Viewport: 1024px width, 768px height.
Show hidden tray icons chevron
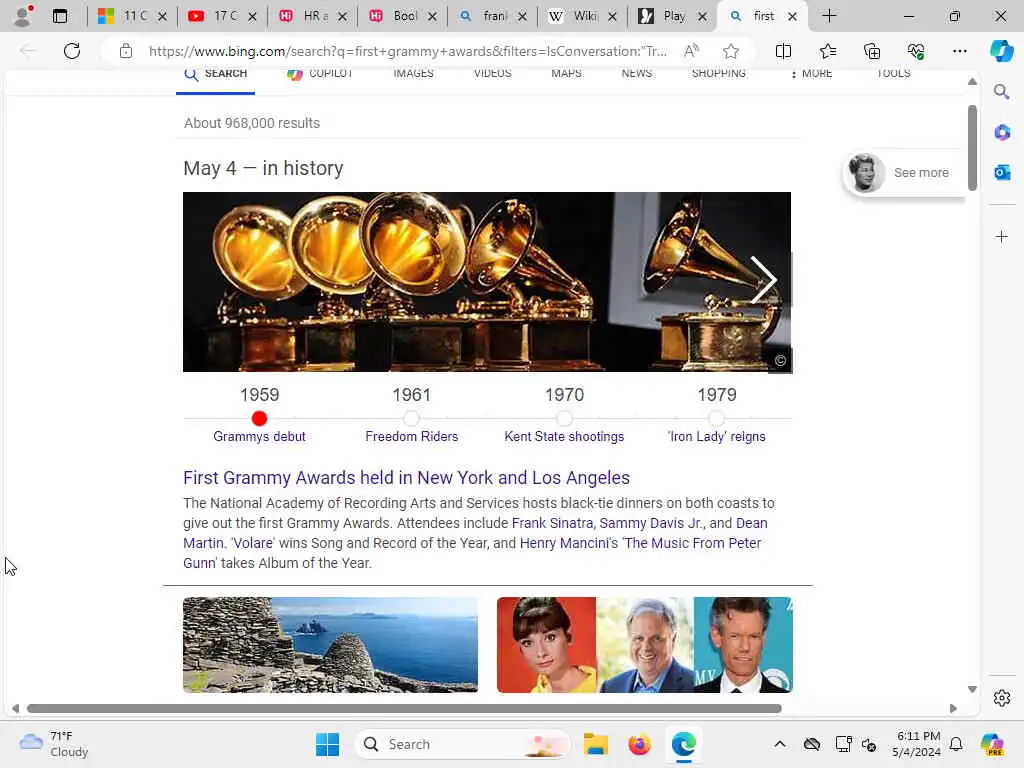[780, 744]
